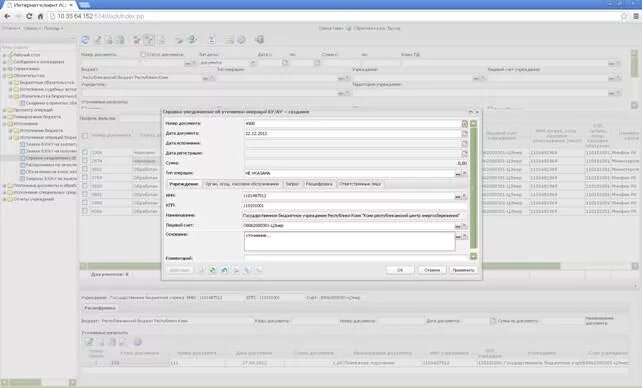Click the OK button in dialog
Image resolution: width=642 pixels, height=388 pixels.
[400, 270]
